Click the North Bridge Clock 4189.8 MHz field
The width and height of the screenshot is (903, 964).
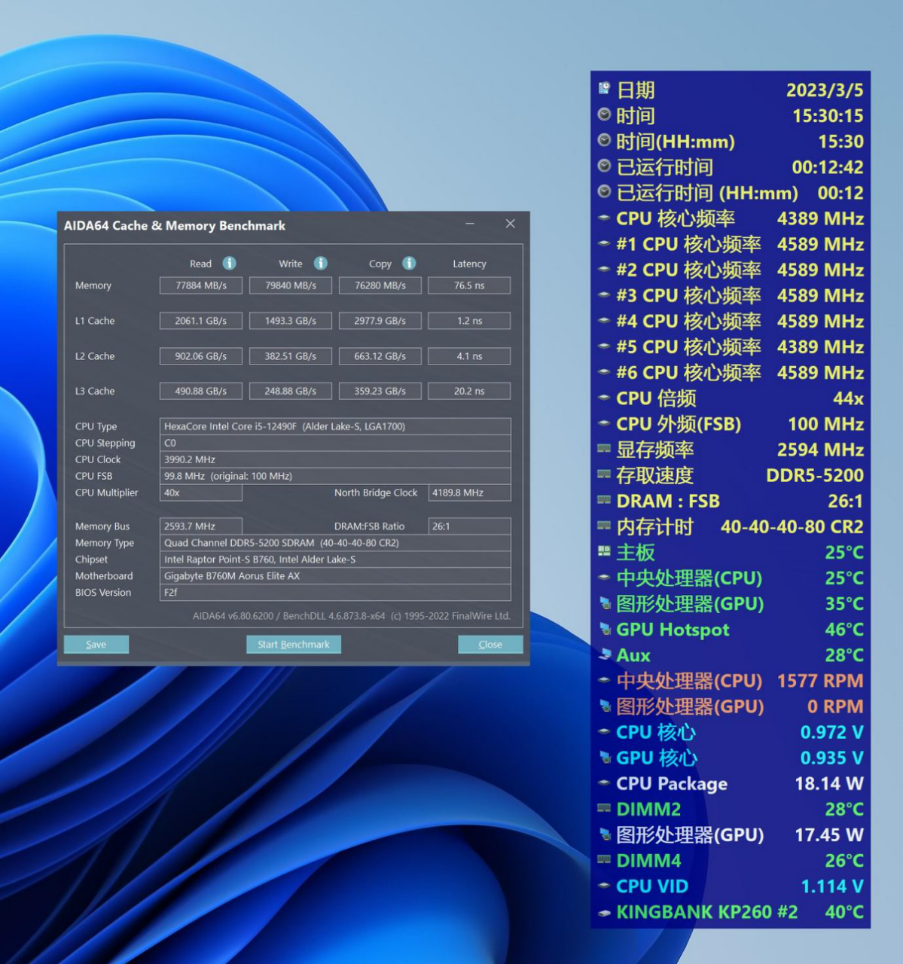pos(470,492)
